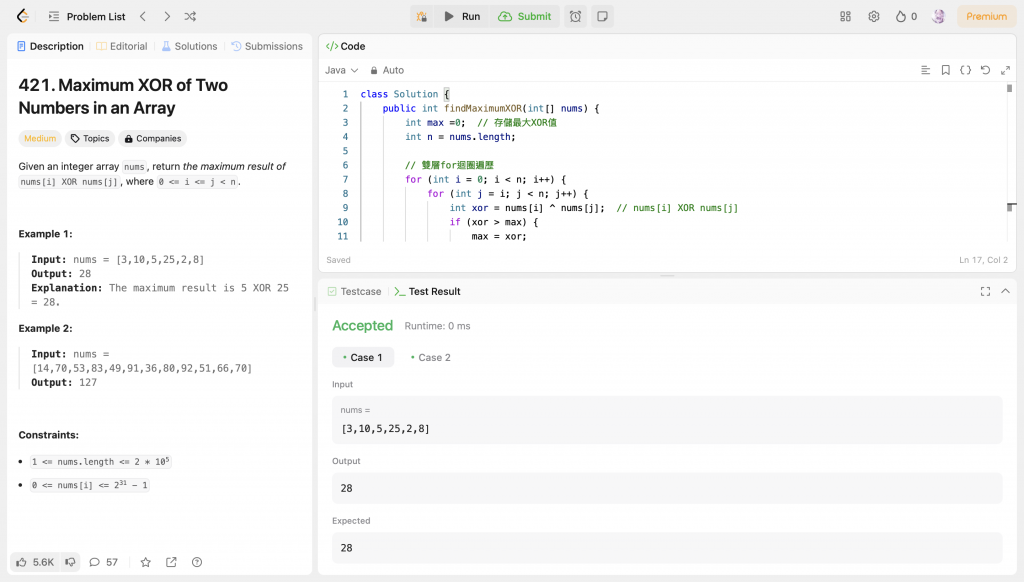
Task: Submit the solution
Action: pos(525,16)
